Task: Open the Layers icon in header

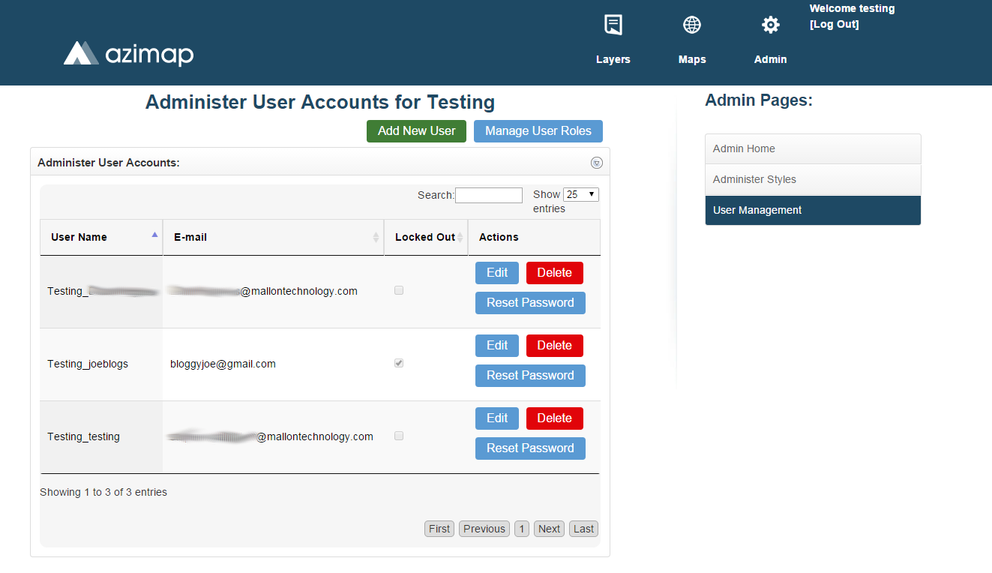Action: pos(613,26)
